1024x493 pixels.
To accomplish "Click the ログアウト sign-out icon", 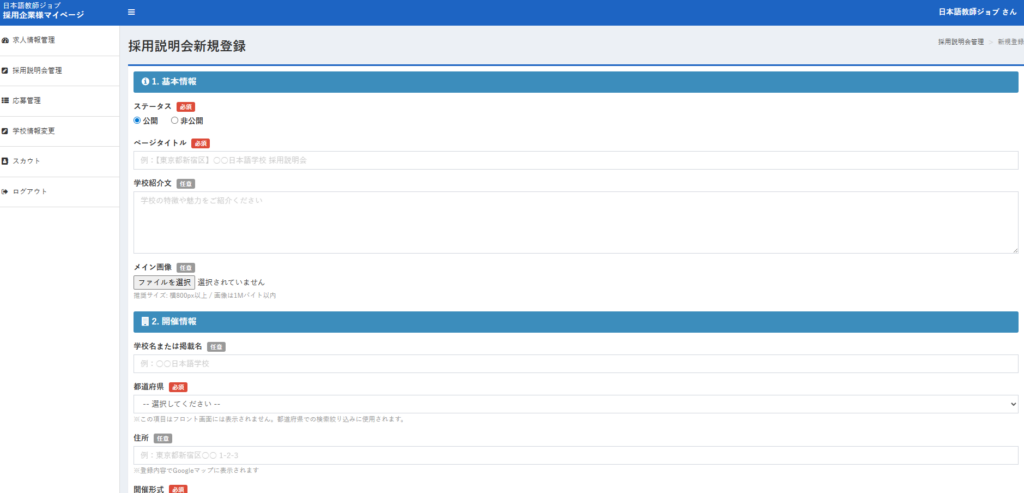I will click(6, 191).
